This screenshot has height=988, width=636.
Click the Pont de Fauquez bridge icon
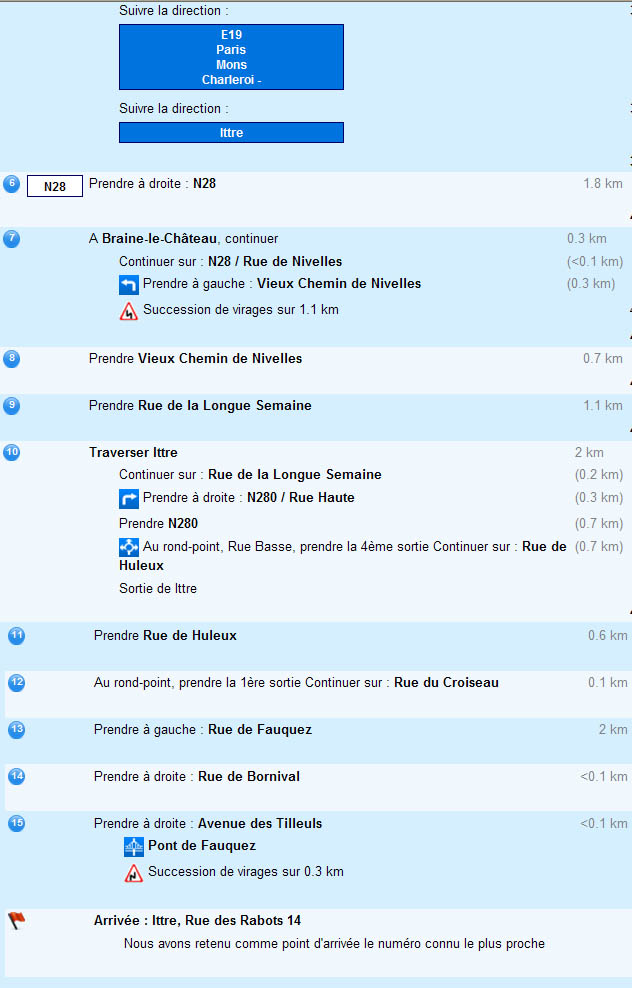coord(134,846)
